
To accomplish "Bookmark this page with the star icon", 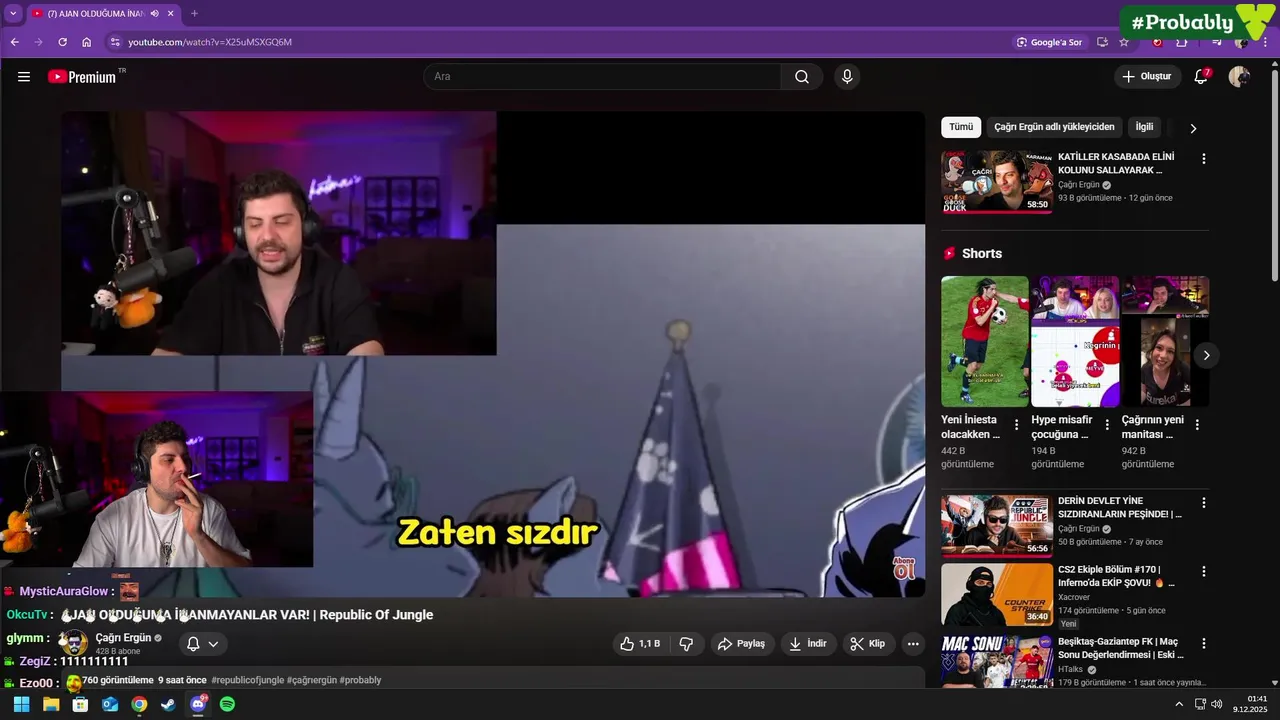I will point(1124,42).
